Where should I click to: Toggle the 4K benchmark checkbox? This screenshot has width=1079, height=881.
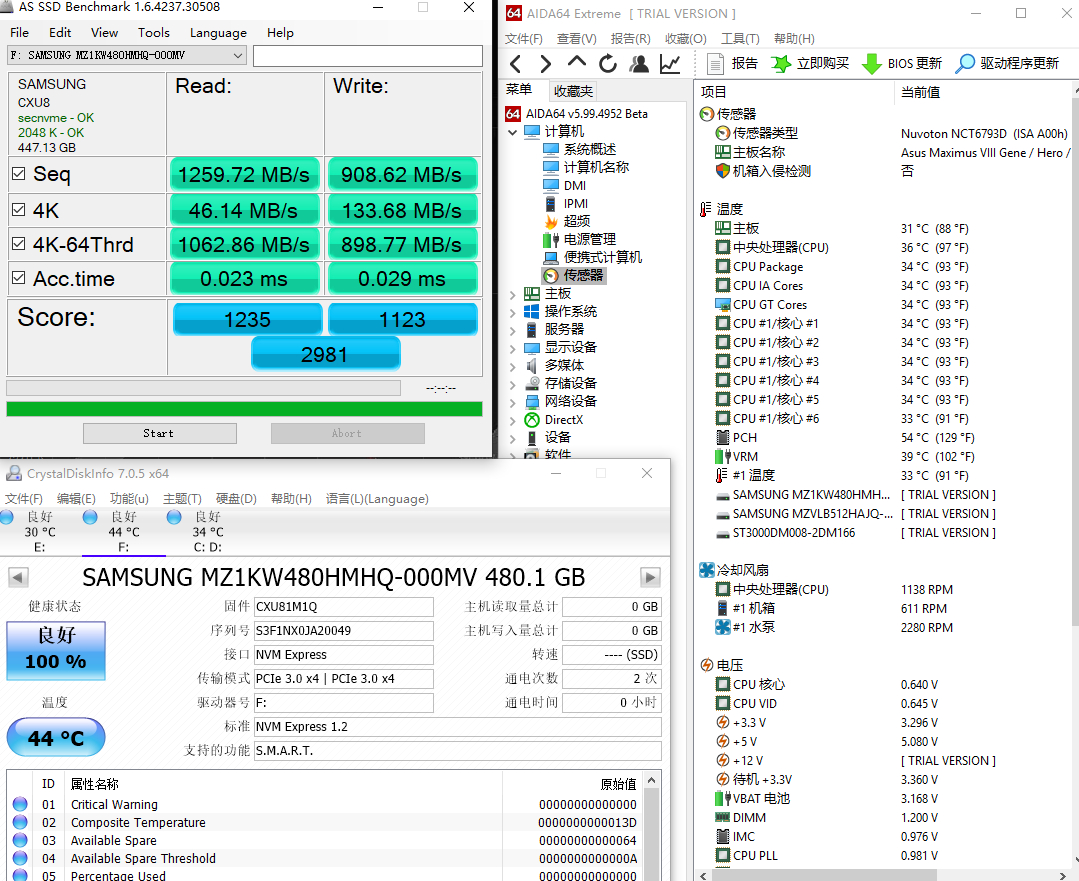[19, 210]
